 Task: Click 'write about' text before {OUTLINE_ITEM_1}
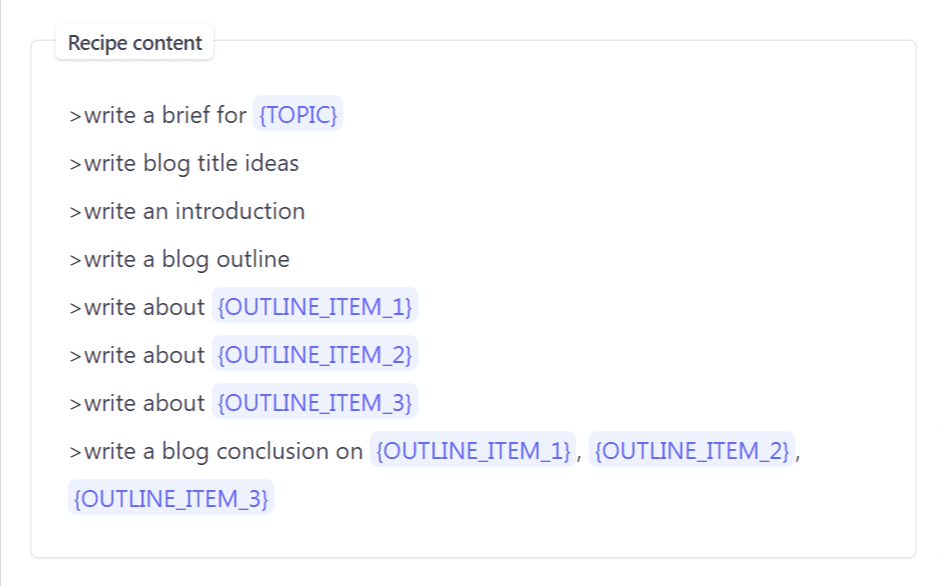(x=144, y=307)
